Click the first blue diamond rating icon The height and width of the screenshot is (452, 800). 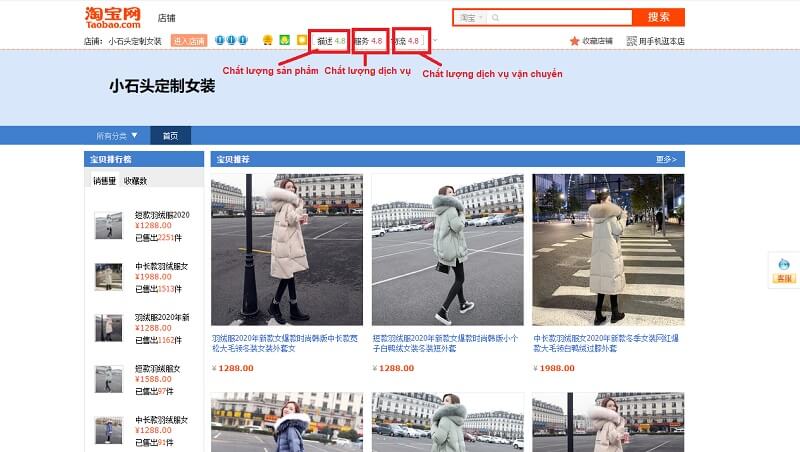[x=219, y=40]
